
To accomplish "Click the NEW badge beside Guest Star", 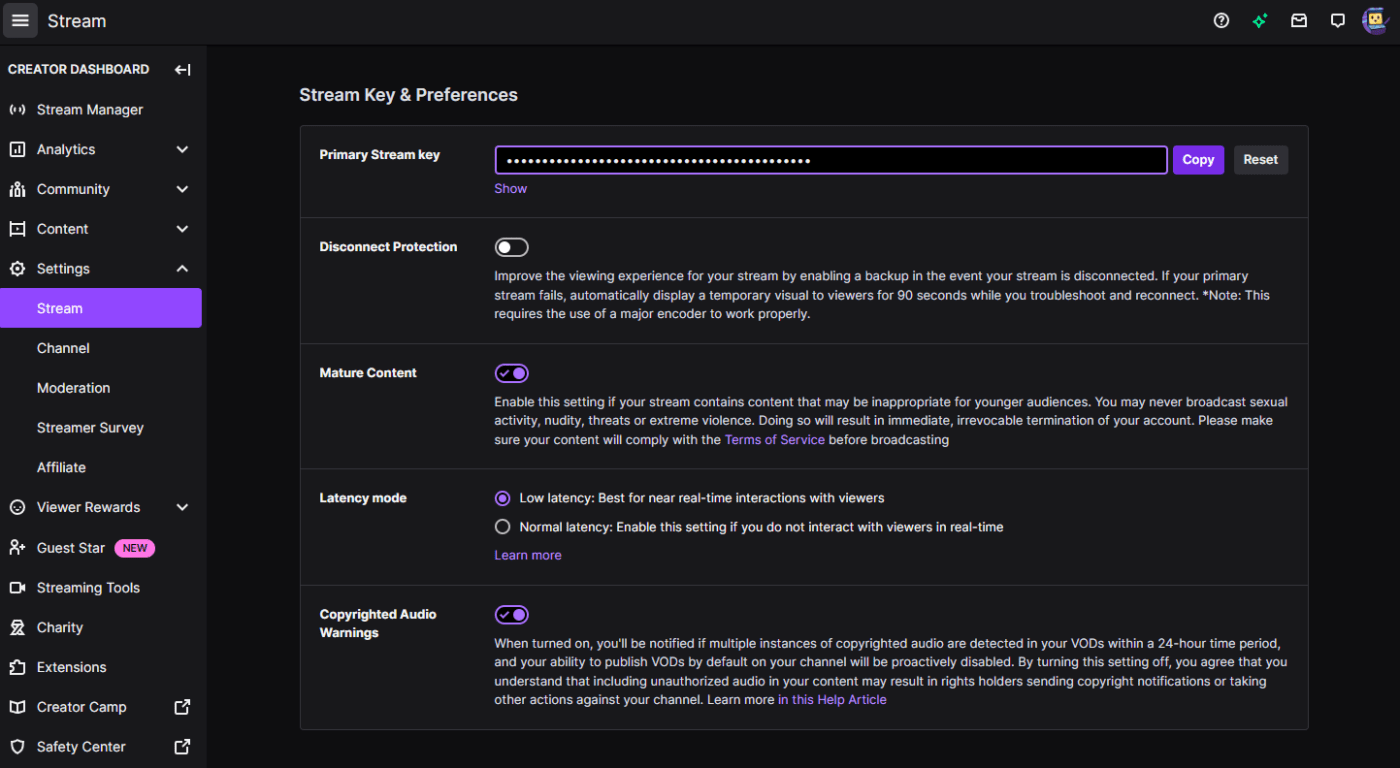I will 135,548.
